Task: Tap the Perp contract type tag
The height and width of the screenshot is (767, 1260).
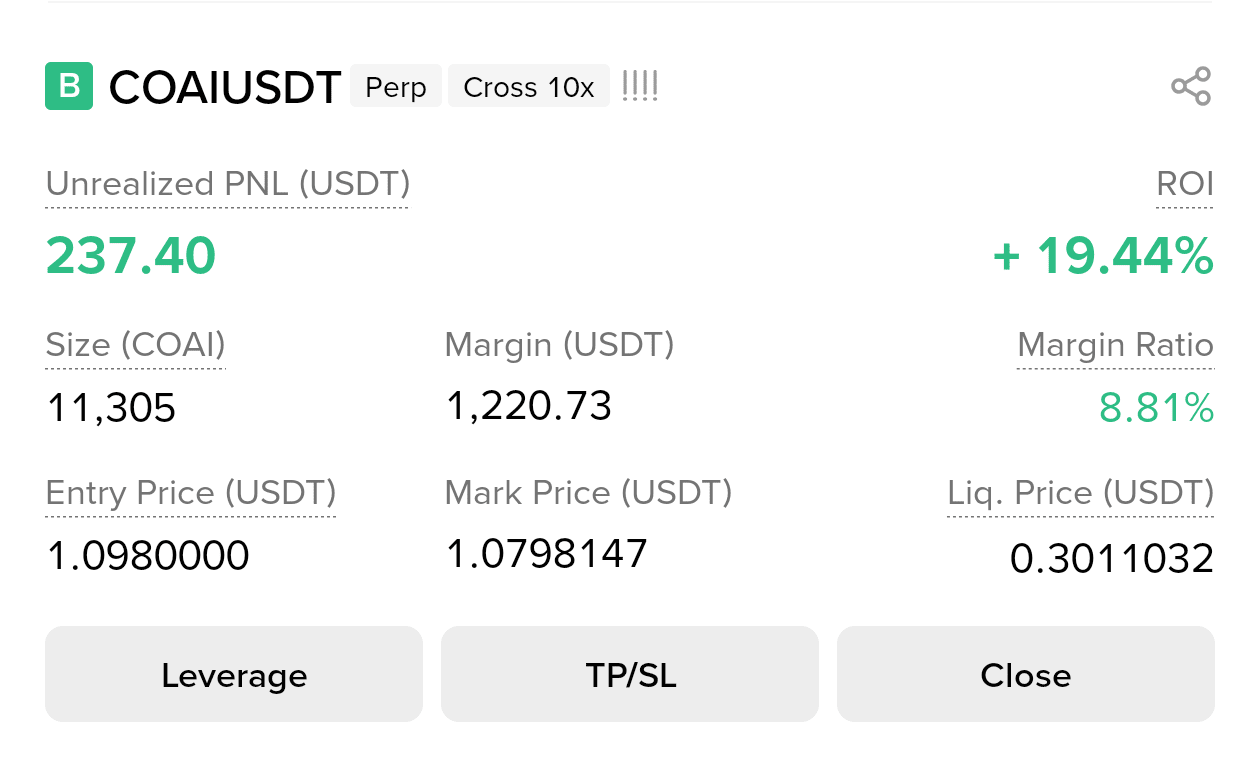Action: (396, 87)
